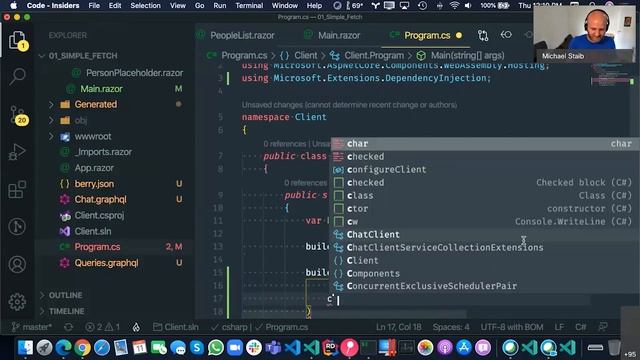Open the Search view in activity bar
This screenshot has height=360, width=640.
tap(17, 76)
